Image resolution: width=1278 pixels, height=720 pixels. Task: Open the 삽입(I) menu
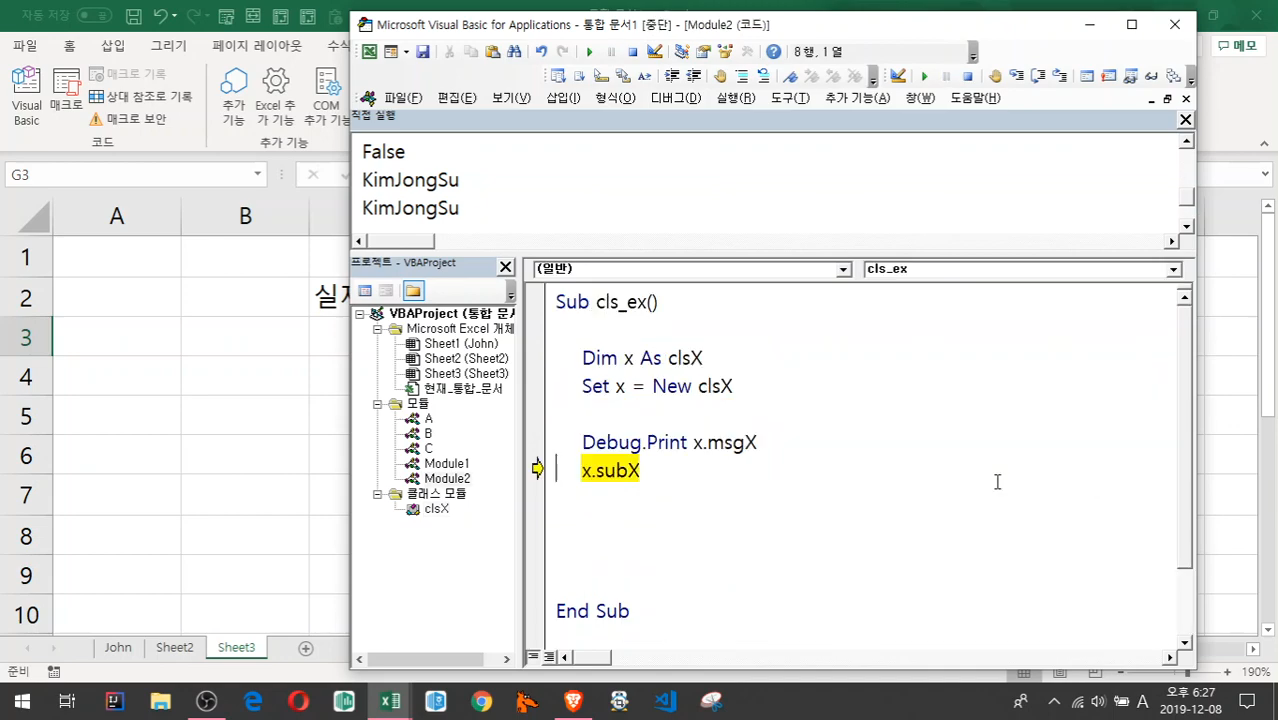563,98
